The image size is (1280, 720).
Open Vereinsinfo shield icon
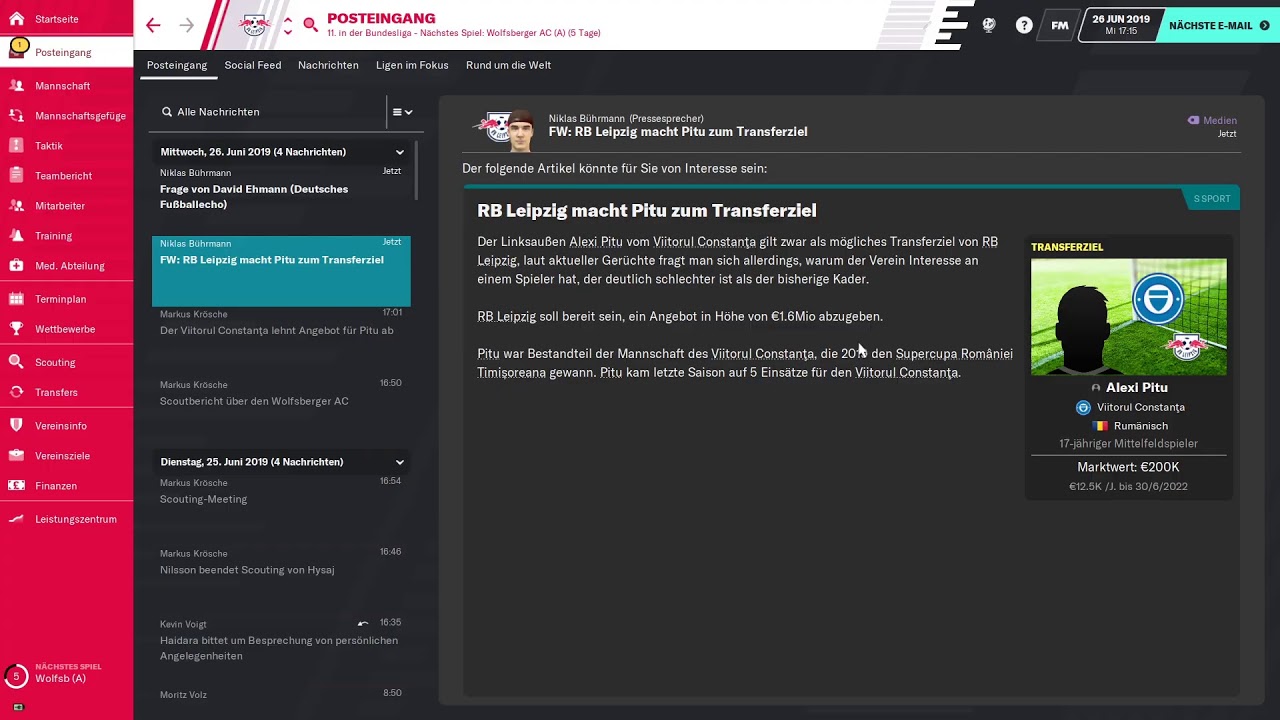(x=16, y=426)
